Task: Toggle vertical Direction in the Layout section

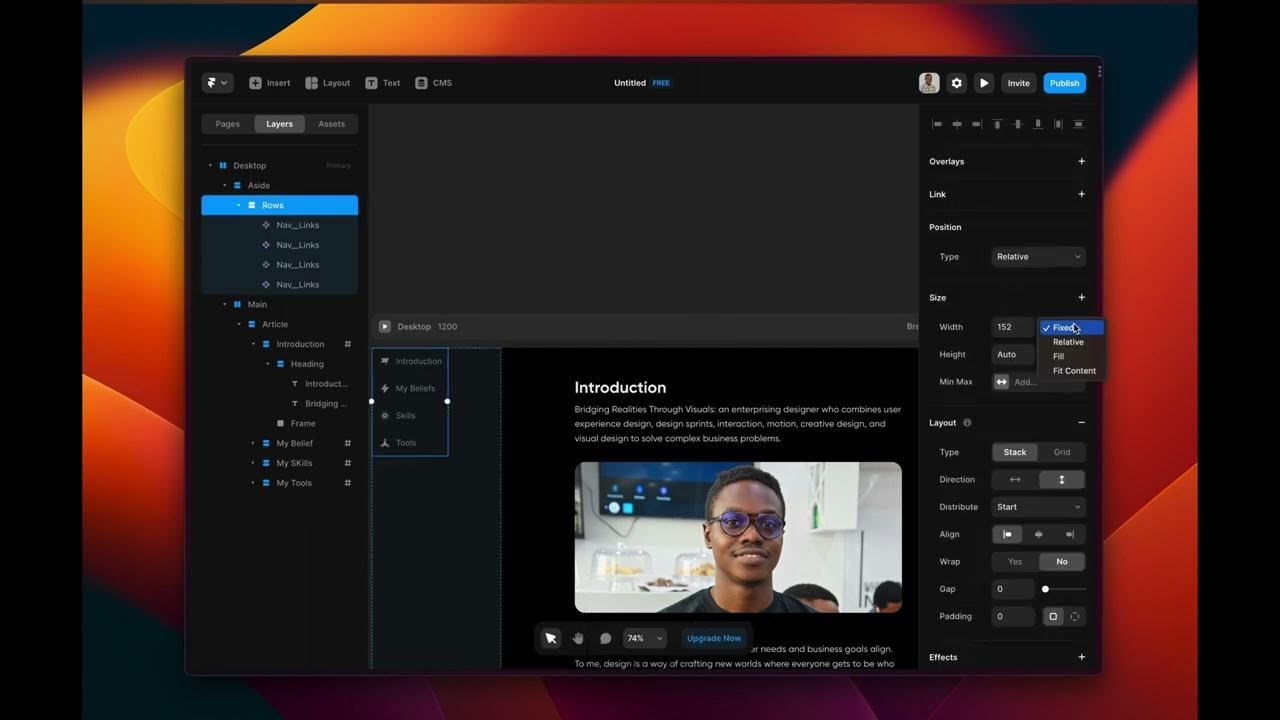Action: tap(1061, 479)
